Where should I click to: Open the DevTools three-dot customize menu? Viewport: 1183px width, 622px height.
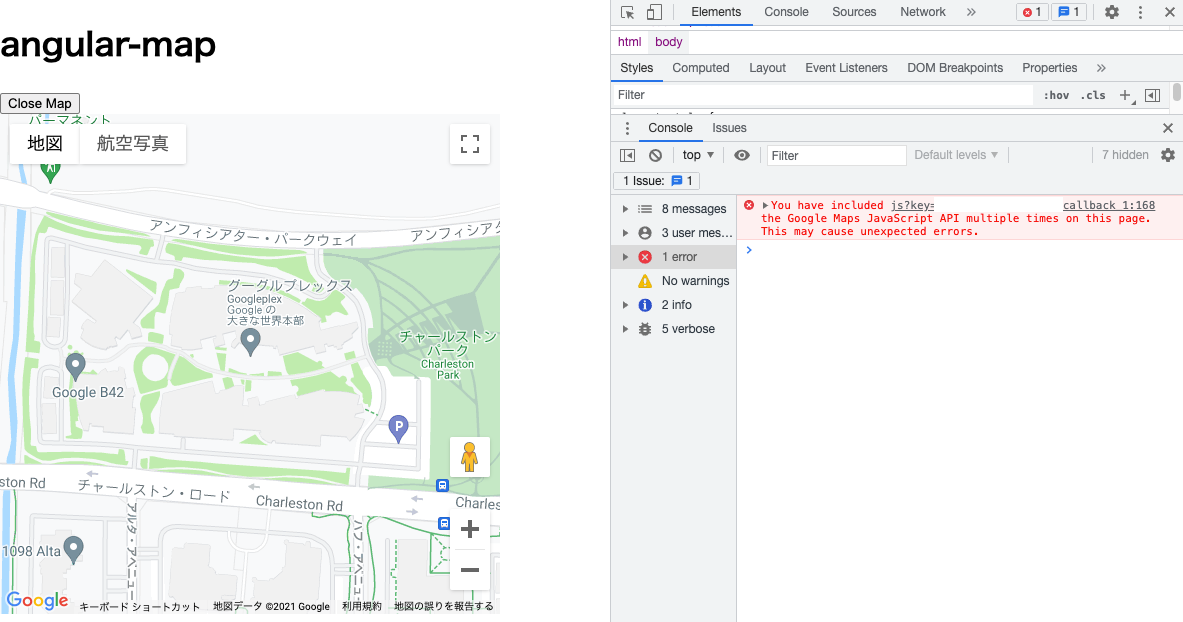point(1140,12)
